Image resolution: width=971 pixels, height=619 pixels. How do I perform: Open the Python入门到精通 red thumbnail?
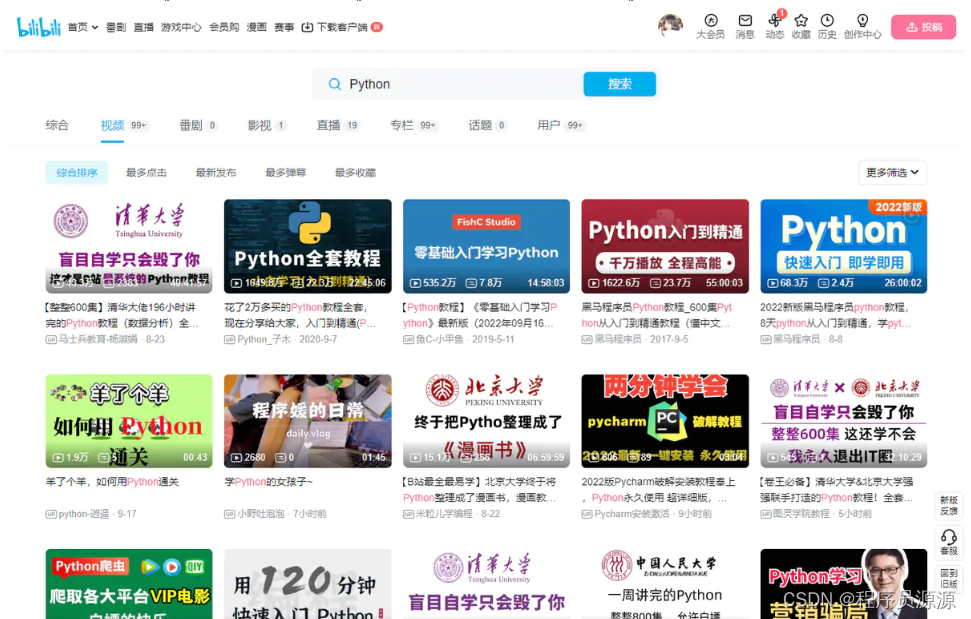pyautogui.click(x=665, y=246)
